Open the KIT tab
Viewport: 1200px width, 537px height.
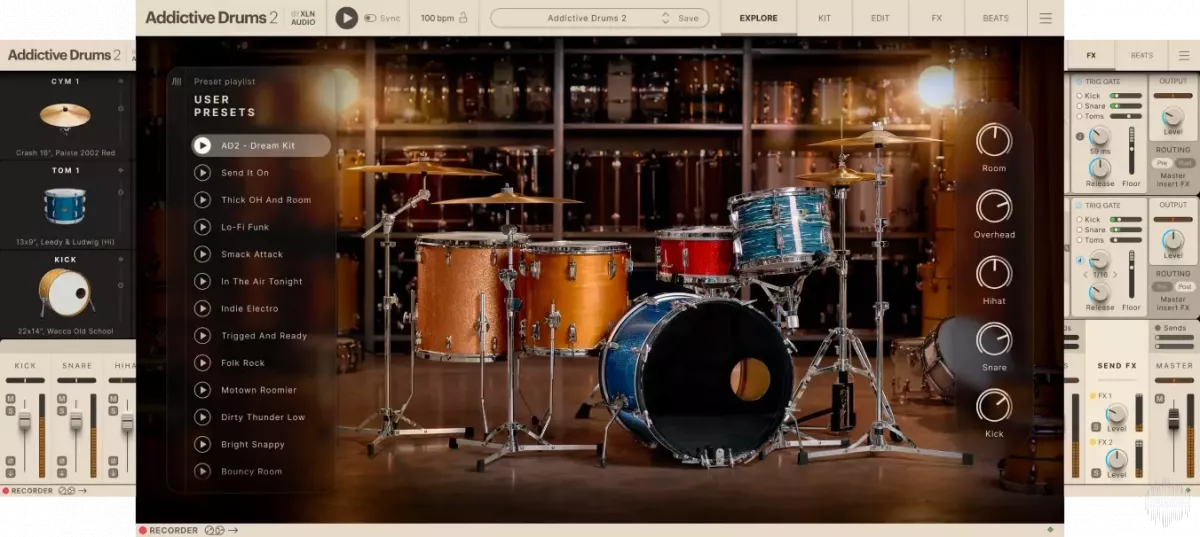pyautogui.click(x=824, y=18)
